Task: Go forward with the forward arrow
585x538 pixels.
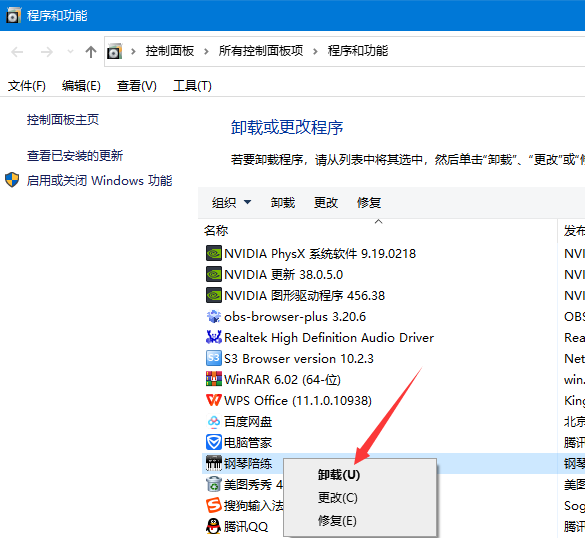Action: [46, 52]
